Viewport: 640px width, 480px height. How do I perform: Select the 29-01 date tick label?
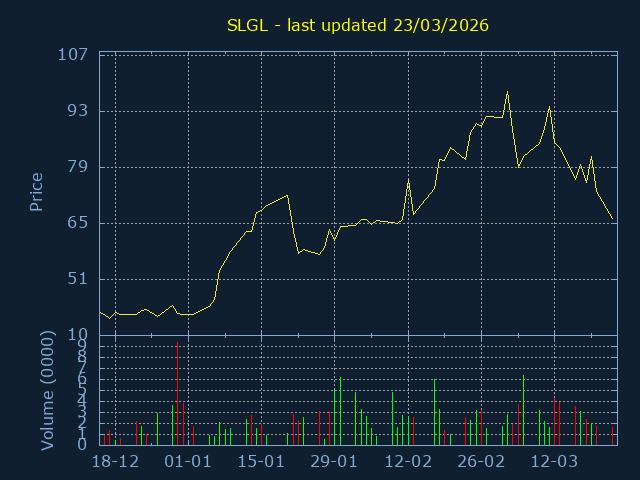[334, 461]
